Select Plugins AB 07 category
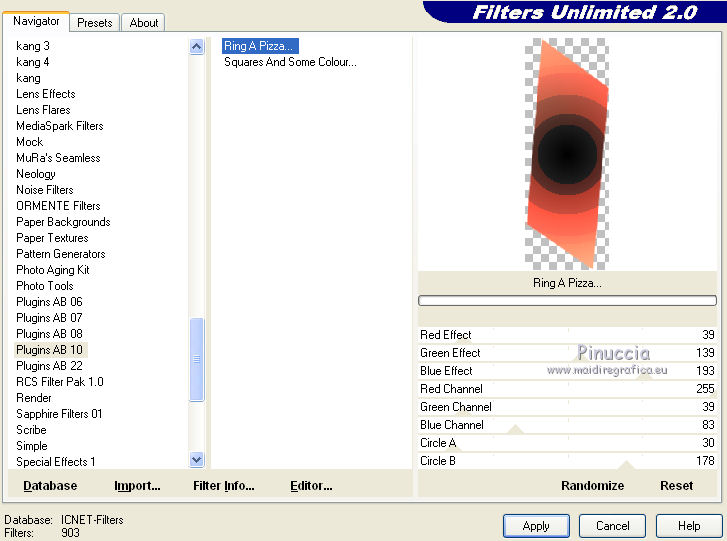727x541 pixels. (x=49, y=318)
